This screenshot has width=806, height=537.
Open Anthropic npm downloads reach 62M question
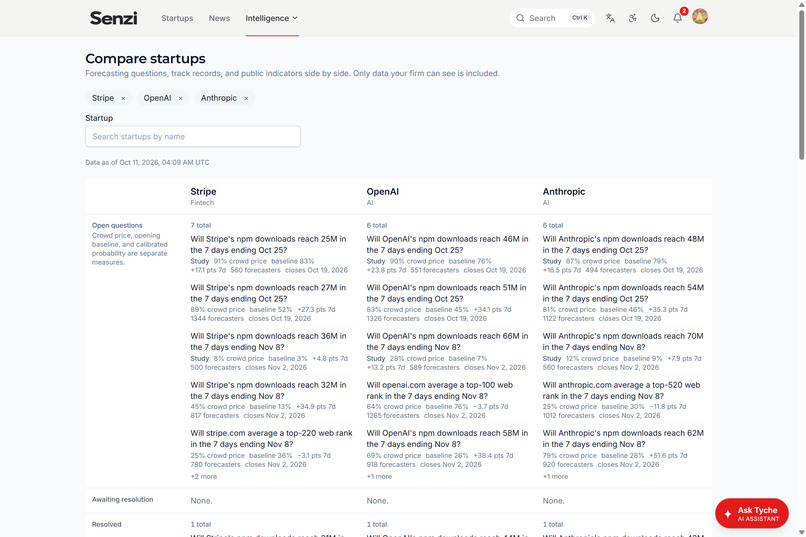pyautogui.click(x=624, y=438)
